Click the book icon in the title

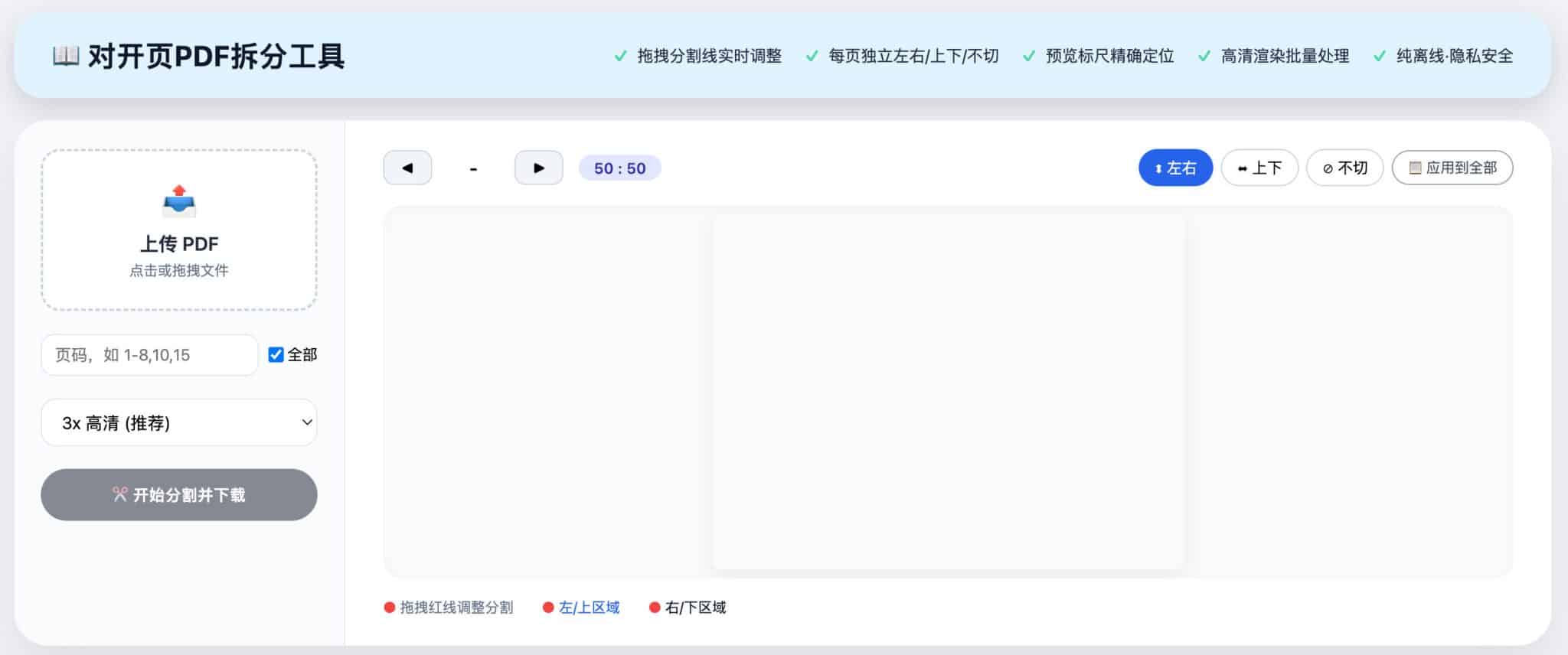coord(66,56)
